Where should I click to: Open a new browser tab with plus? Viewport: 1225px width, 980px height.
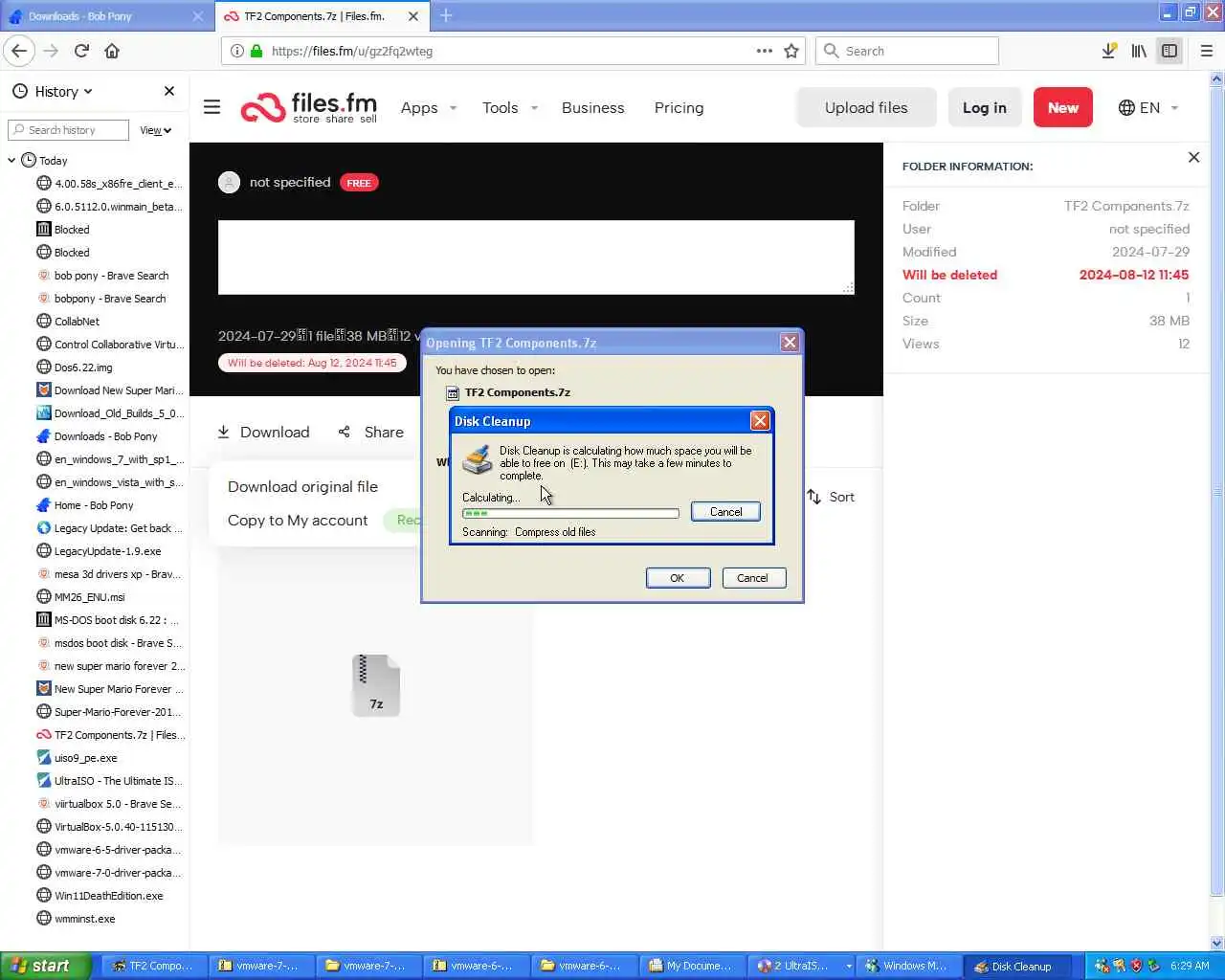click(x=446, y=15)
